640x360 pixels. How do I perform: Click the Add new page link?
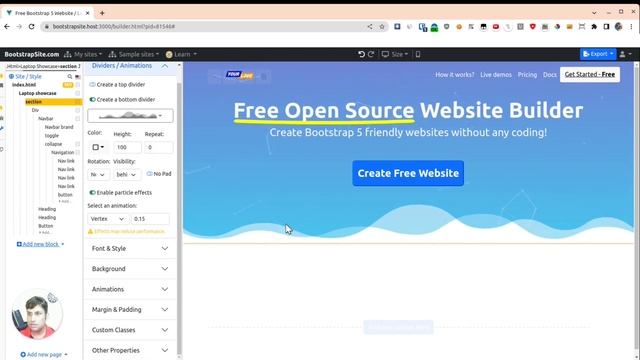tap(44, 354)
